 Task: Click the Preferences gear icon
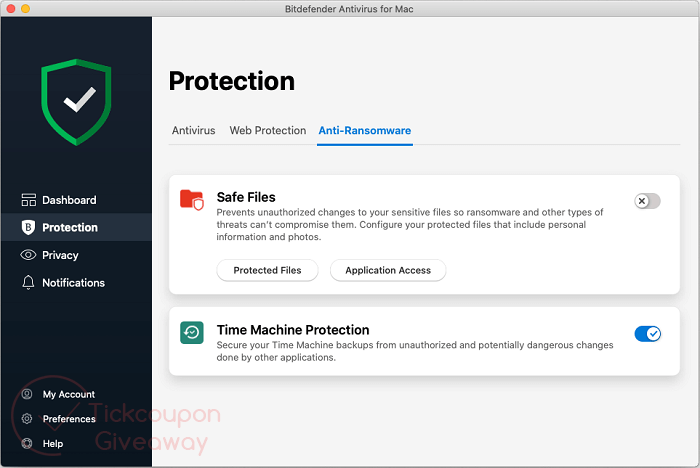27,418
